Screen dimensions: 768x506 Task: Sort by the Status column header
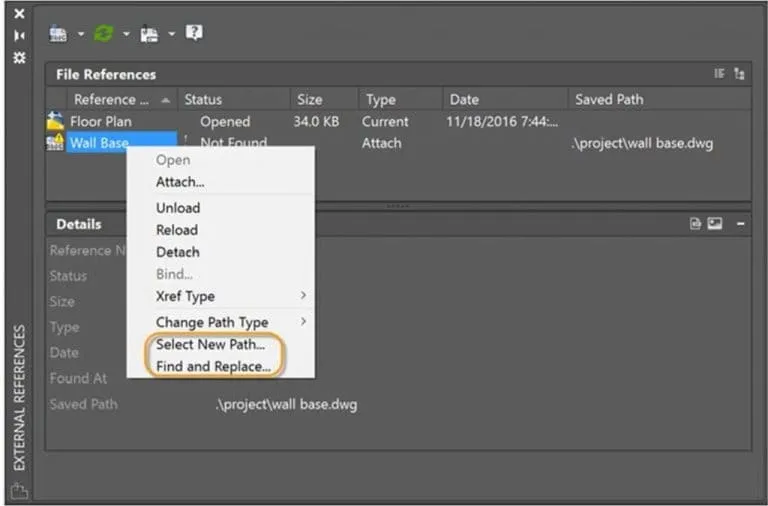234,99
